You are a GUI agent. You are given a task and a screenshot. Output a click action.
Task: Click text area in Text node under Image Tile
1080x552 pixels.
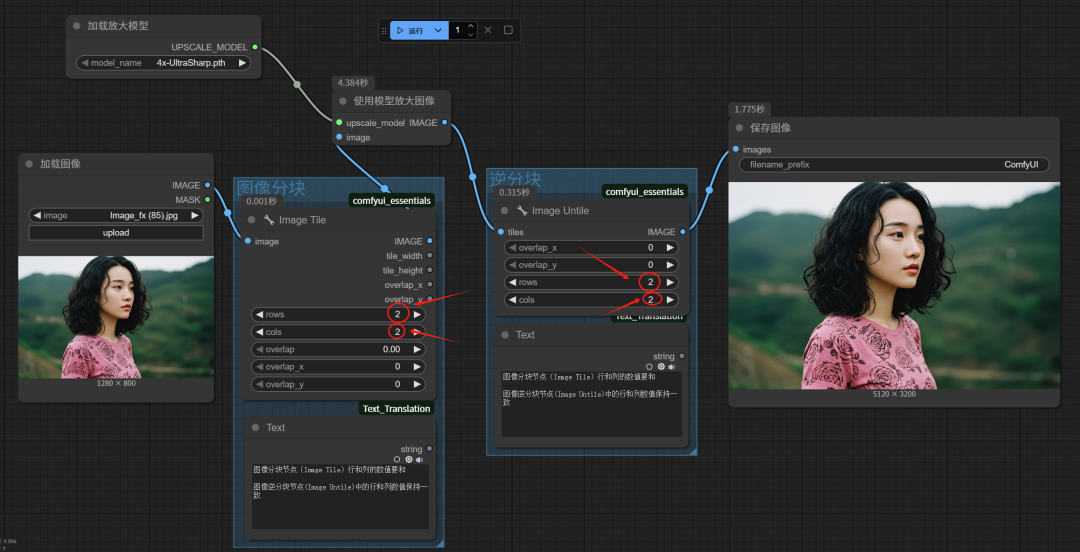(340, 496)
